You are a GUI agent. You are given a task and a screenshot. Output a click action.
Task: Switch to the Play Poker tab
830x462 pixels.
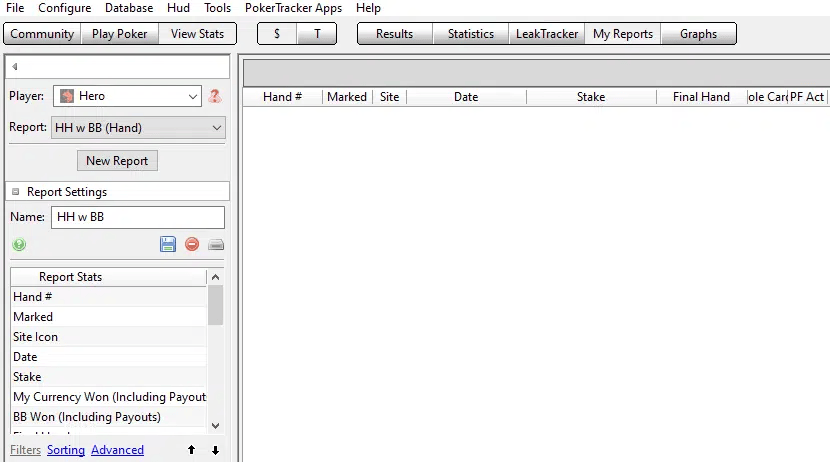coord(120,34)
